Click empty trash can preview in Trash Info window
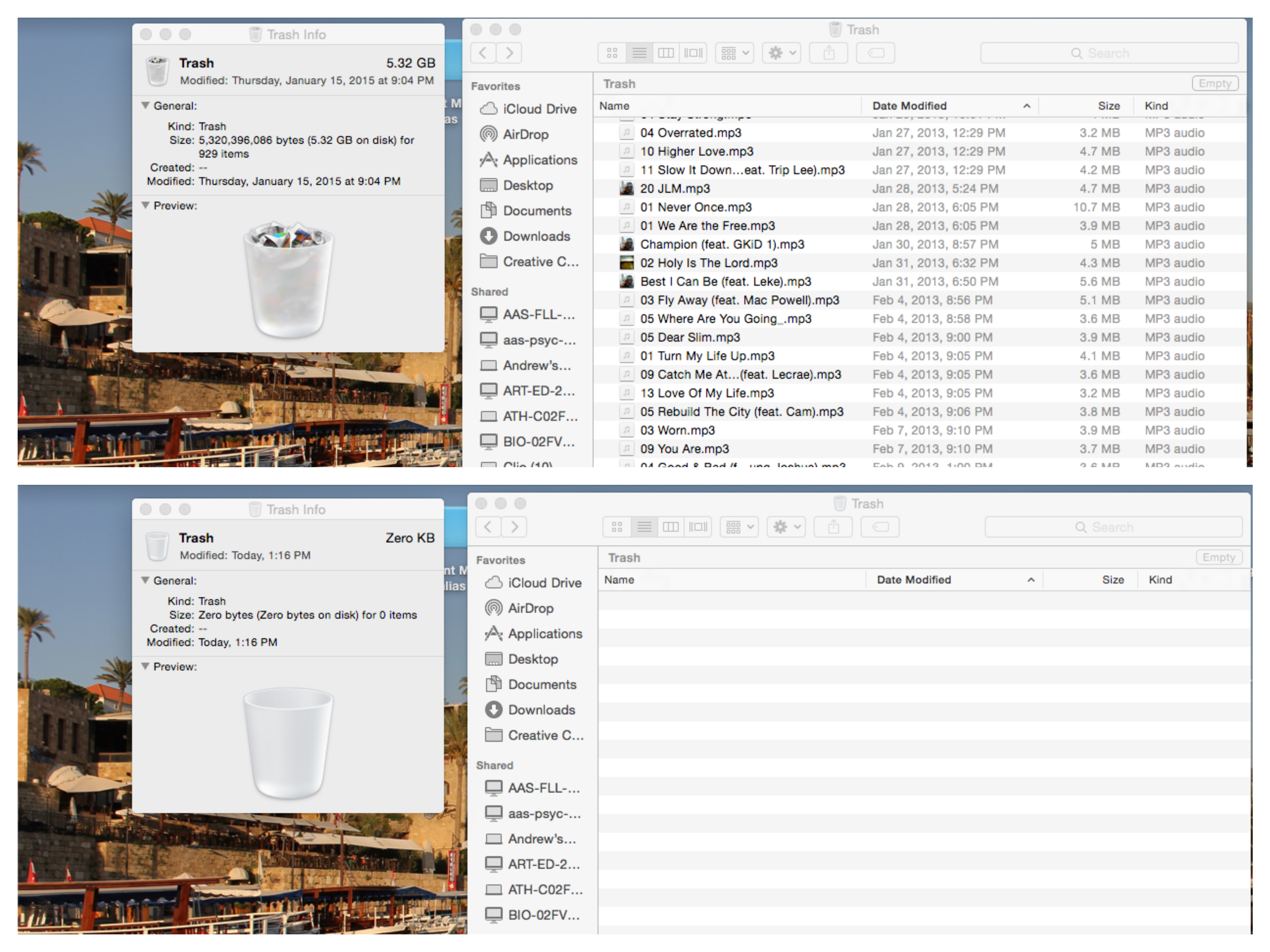This screenshot has height=952, width=1270. 288,743
